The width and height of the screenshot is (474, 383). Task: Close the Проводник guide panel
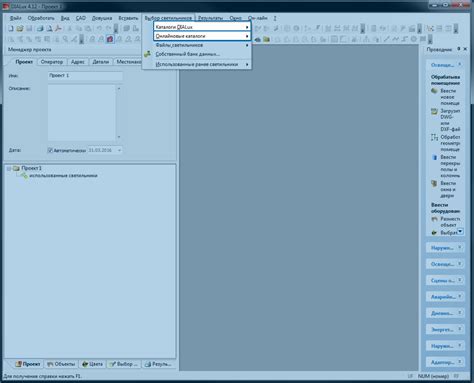pyautogui.click(x=465, y=49)
